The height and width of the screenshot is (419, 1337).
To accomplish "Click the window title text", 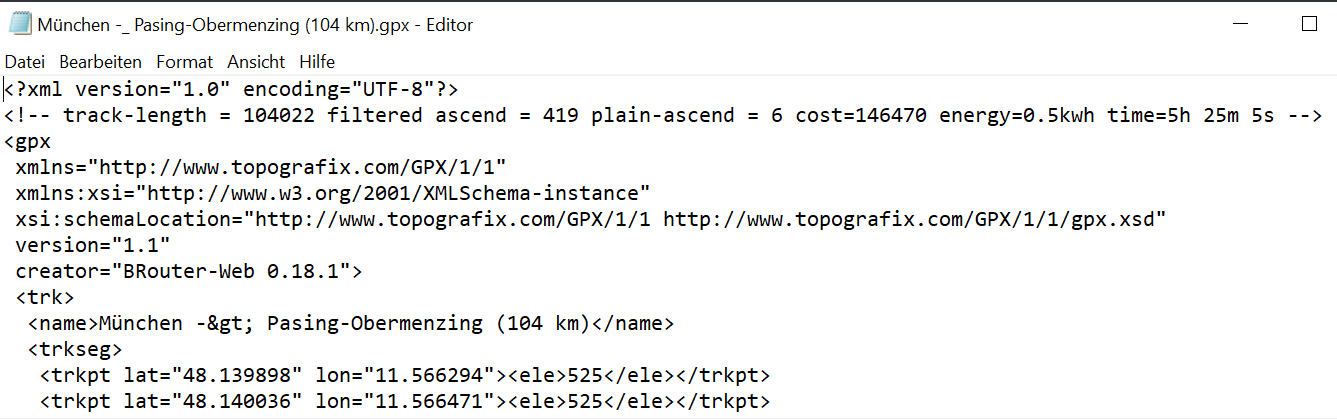I will (x=255, y=24).
